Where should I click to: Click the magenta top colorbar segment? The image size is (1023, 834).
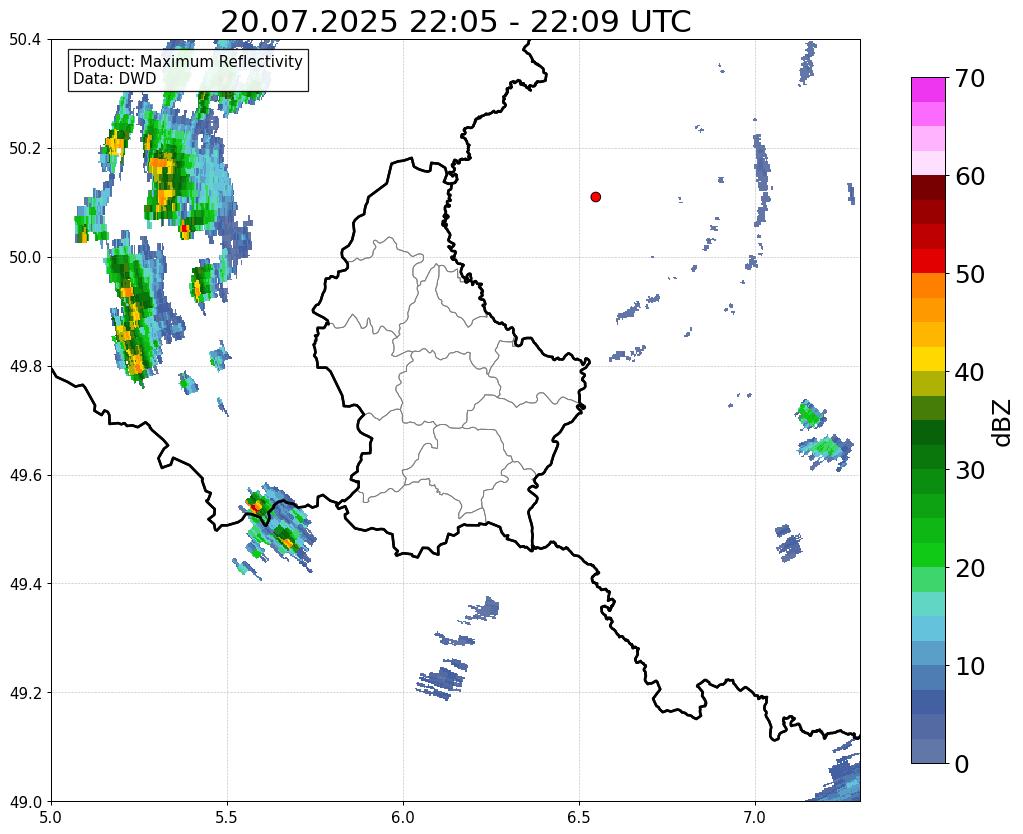point(928,90)
